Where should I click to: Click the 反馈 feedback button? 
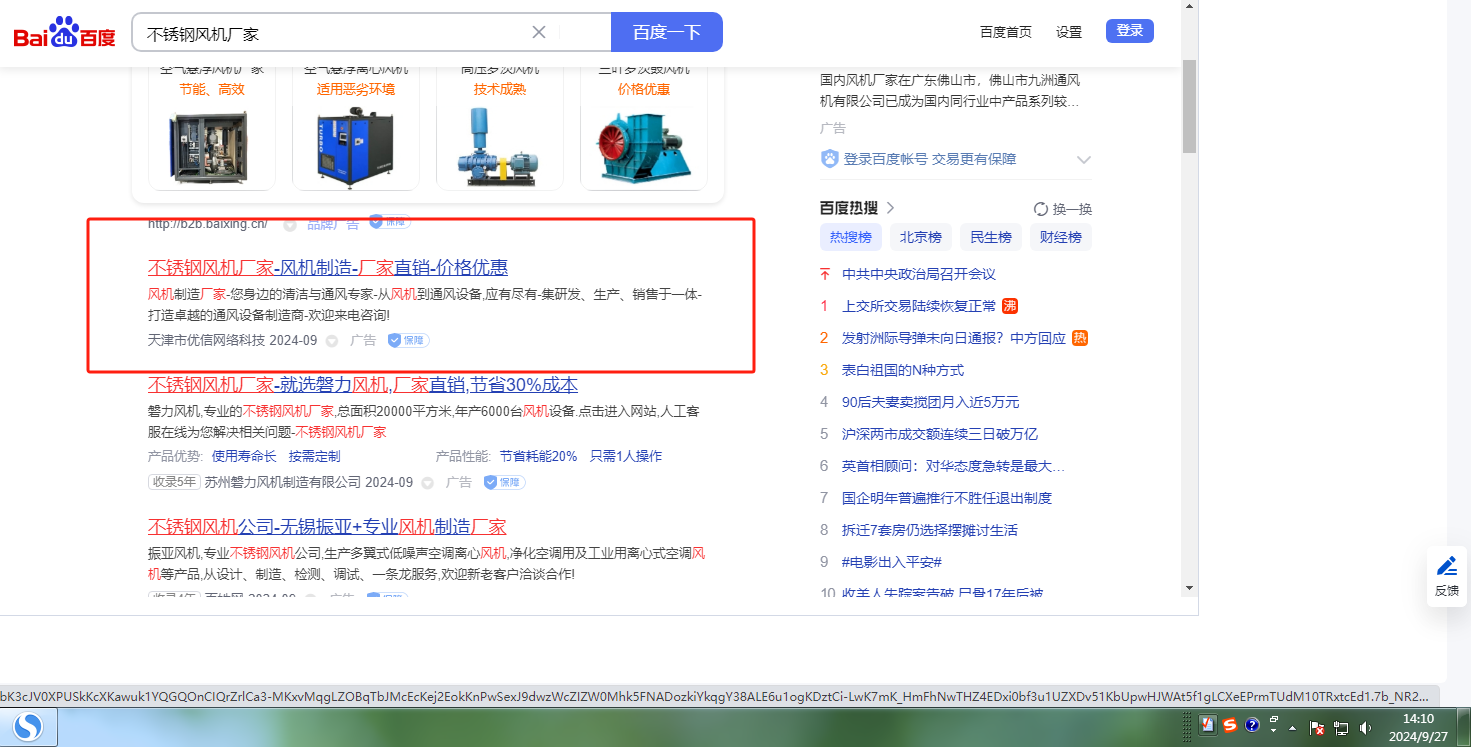point(1447,576)
